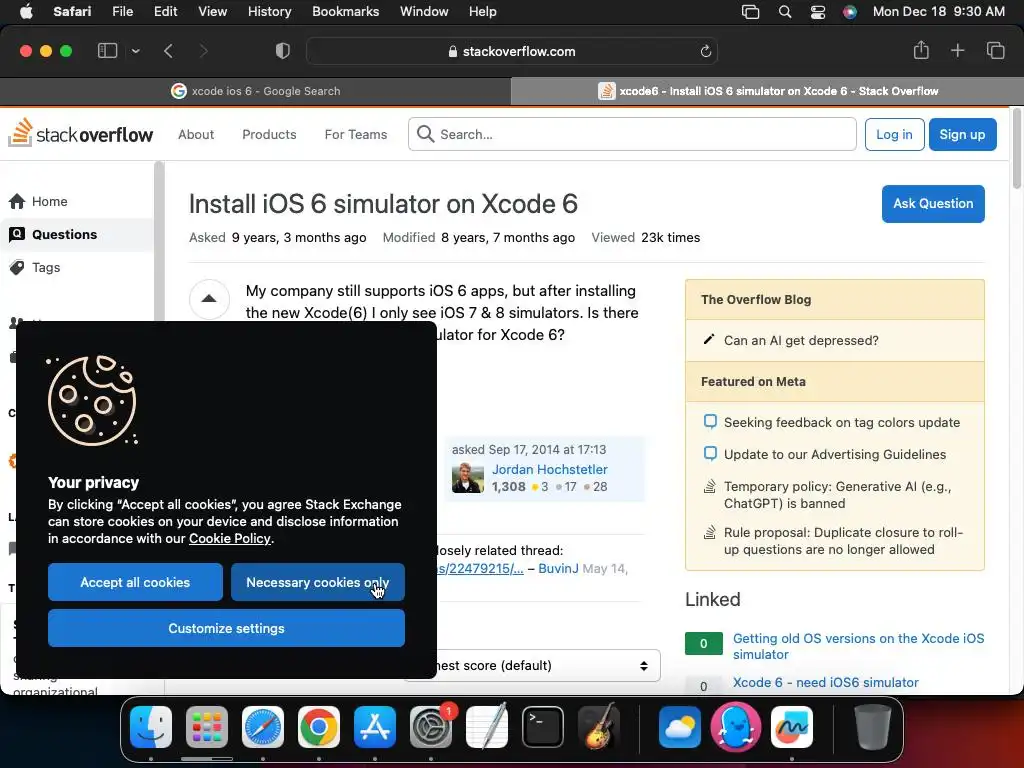
Task: Open TextEdit from the Dock
Action: (487, 727)
